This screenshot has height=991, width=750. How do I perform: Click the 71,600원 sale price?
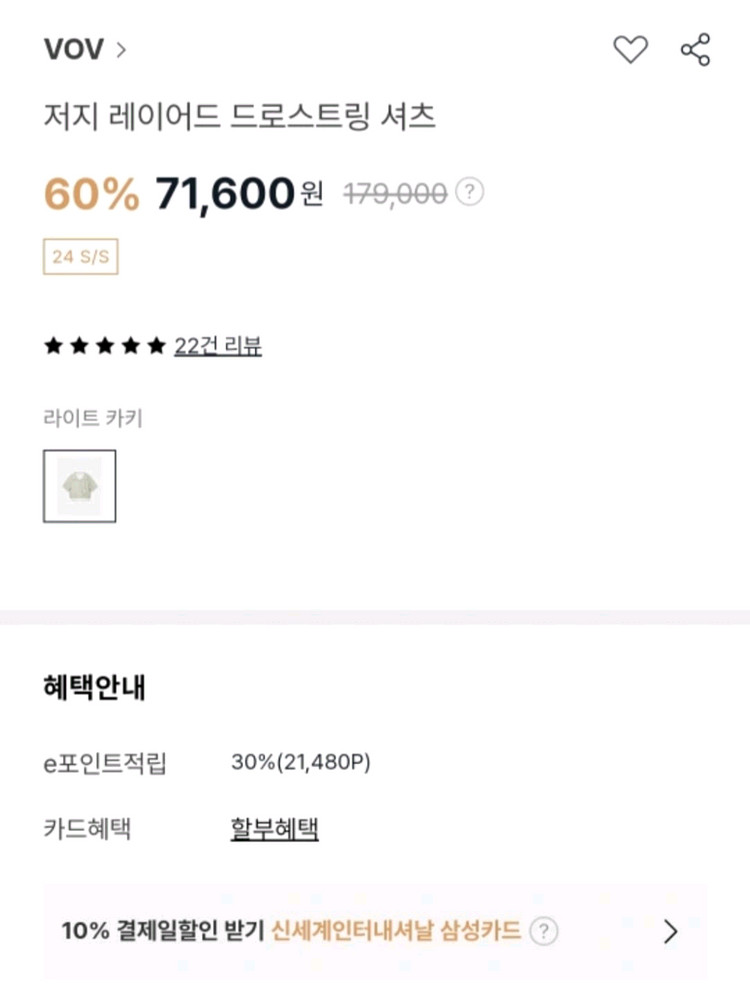(238, 193)
